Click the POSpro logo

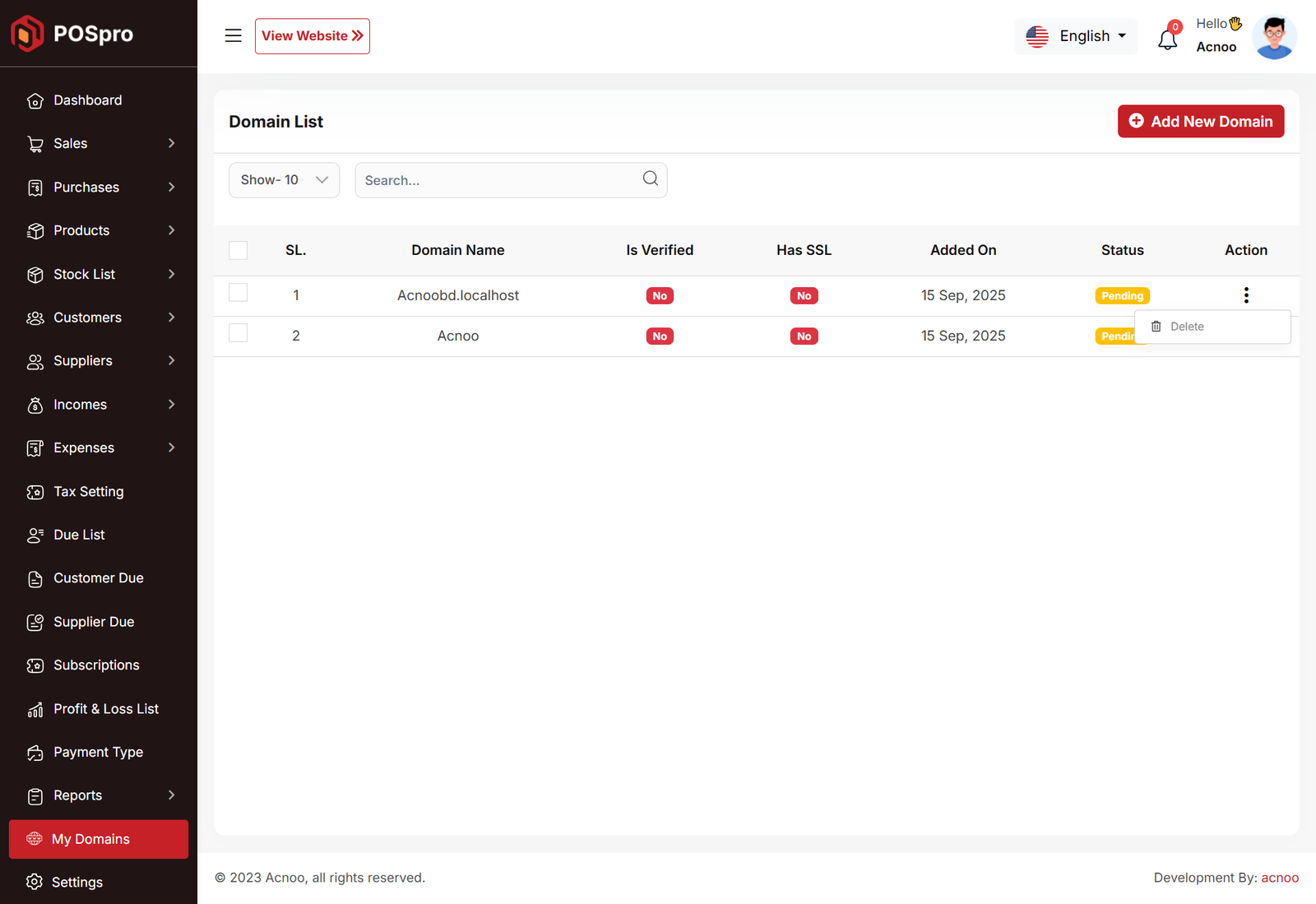point(72,34)
